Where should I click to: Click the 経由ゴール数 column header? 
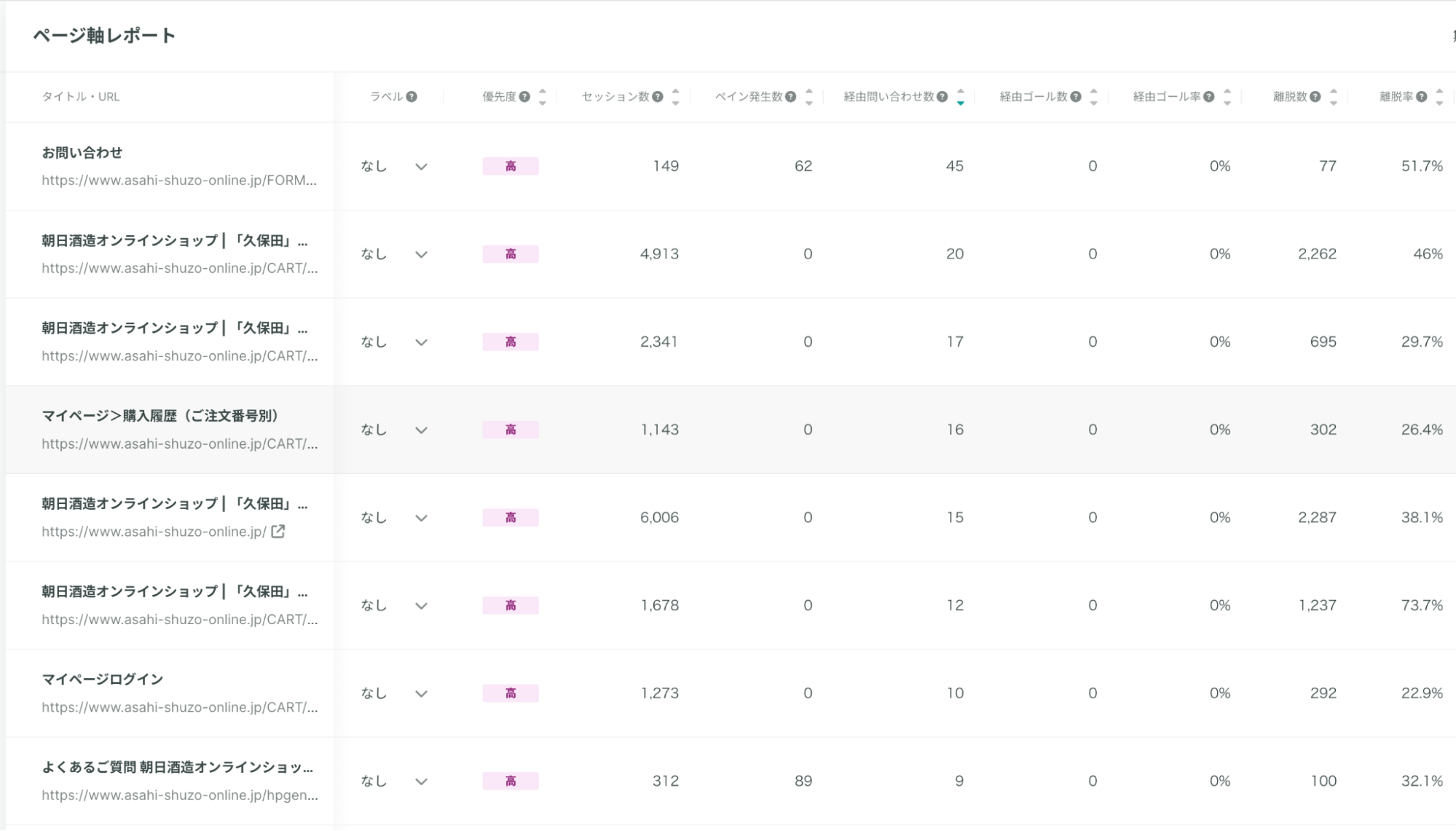(1033, 97)
